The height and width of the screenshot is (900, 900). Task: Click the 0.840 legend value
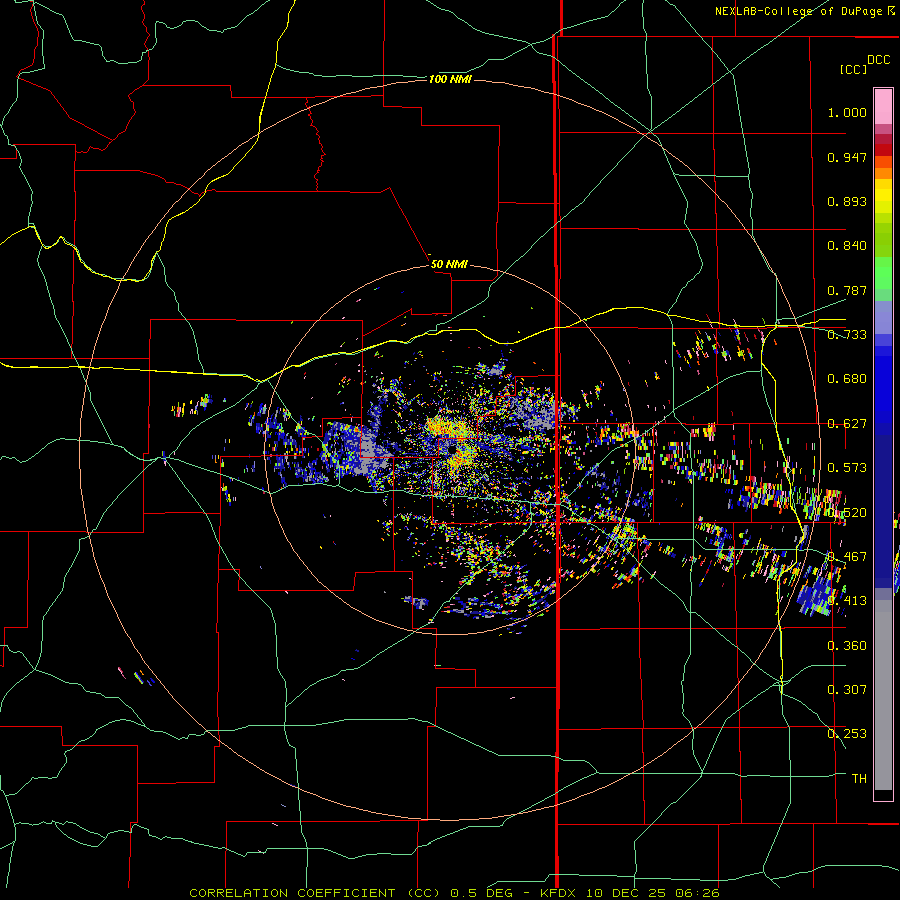click(x=847, y=246)
